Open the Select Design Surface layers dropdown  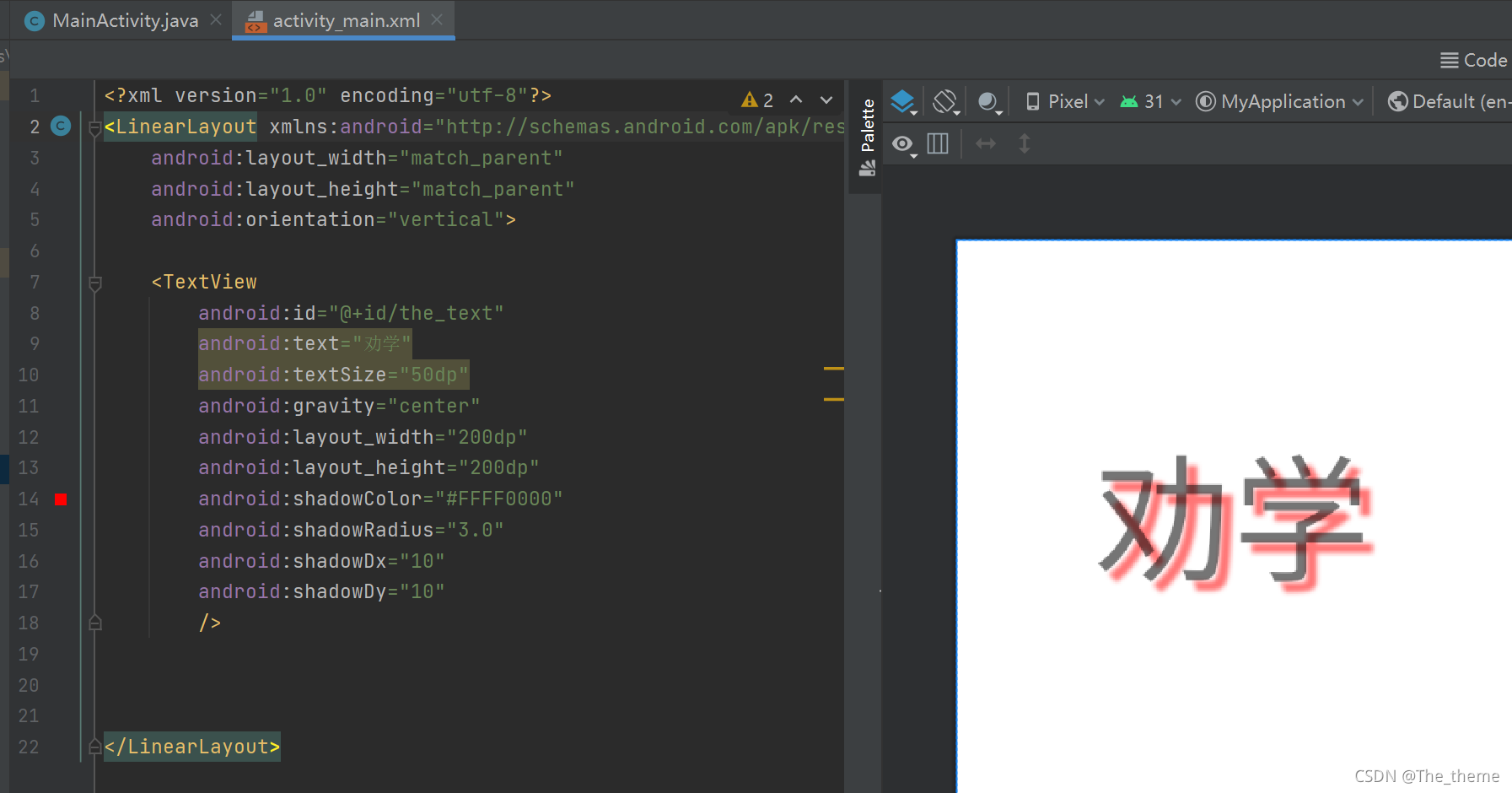tap(903, 102)
